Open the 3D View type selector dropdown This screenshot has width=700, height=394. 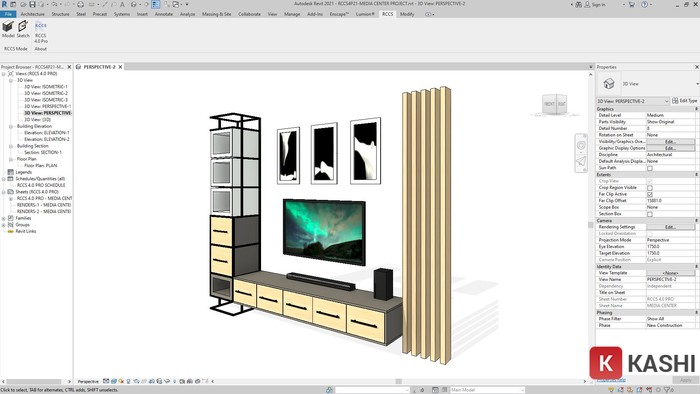point(697,83)
